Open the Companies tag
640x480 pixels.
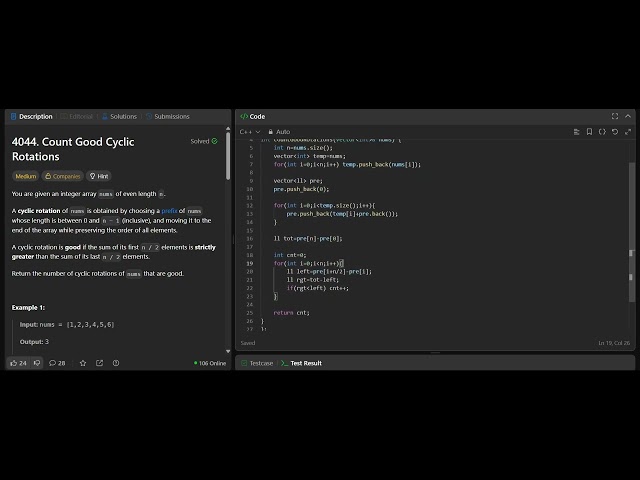pyautogui.click(x=62, y=176)
